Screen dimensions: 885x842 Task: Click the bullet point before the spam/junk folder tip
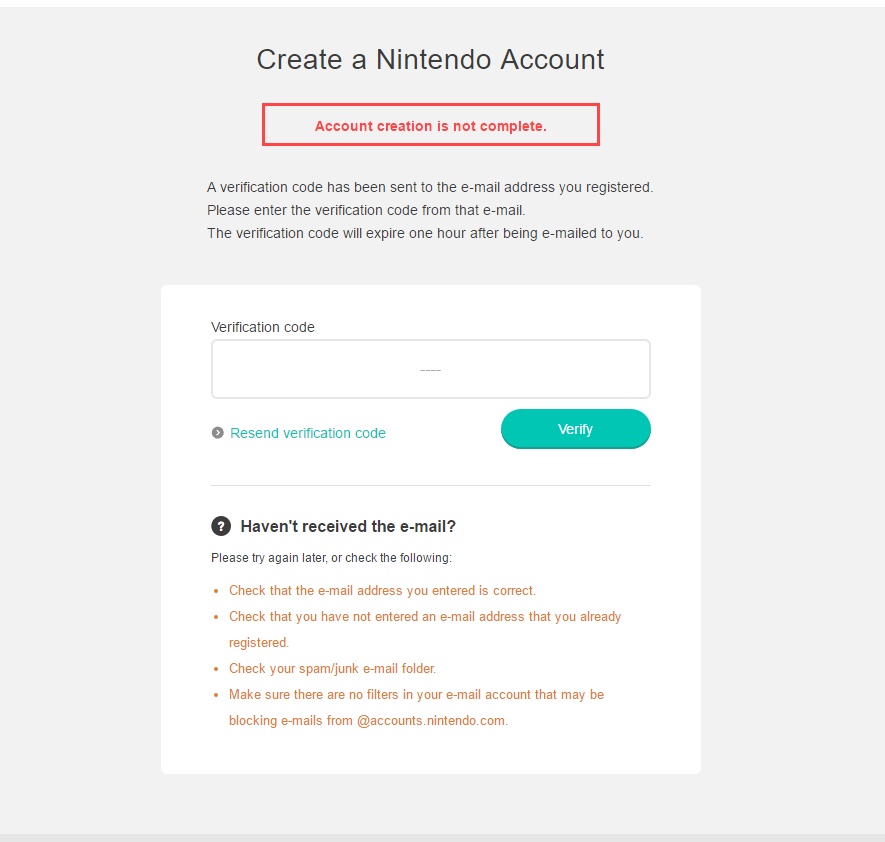pyautogui.click(x=215, y=669)
